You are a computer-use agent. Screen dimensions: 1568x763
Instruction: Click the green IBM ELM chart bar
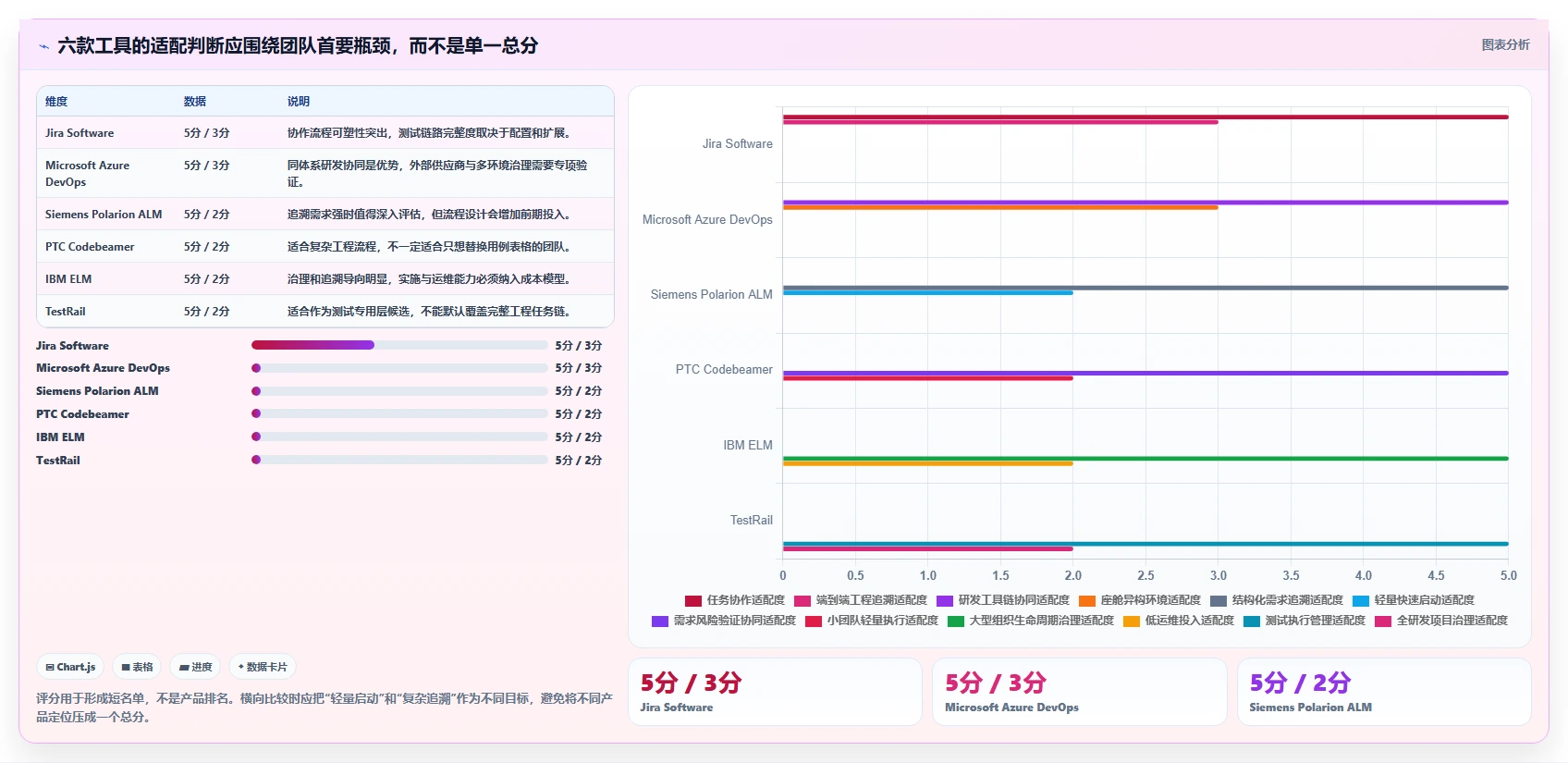point(1145,459)
